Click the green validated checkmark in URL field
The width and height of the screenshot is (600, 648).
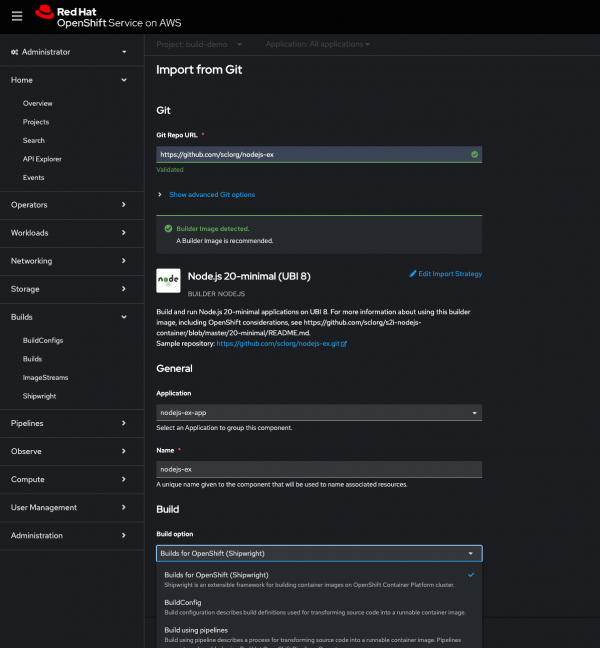(x=474, y=155)
